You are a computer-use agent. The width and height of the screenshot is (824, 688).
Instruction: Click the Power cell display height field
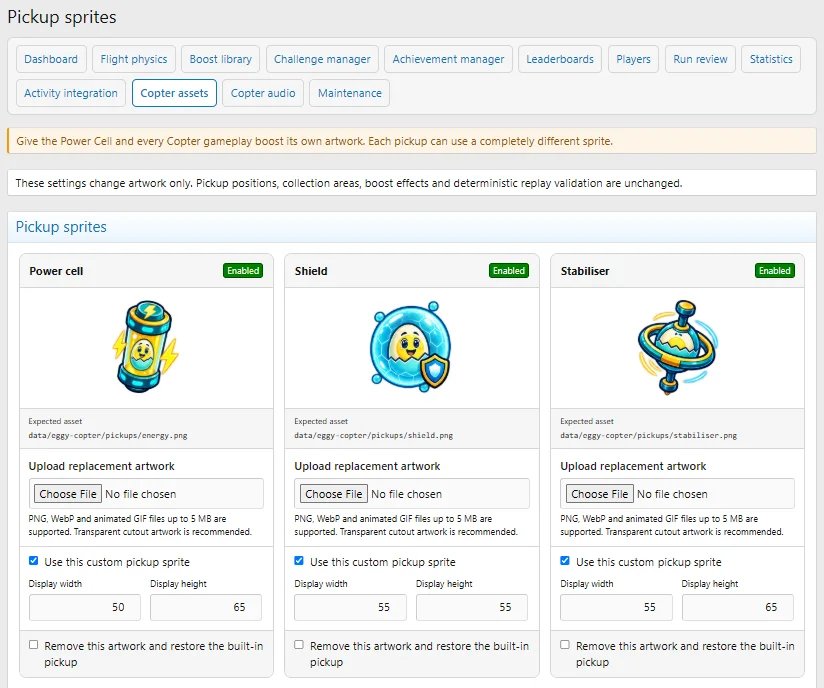(x=206, y=607)
